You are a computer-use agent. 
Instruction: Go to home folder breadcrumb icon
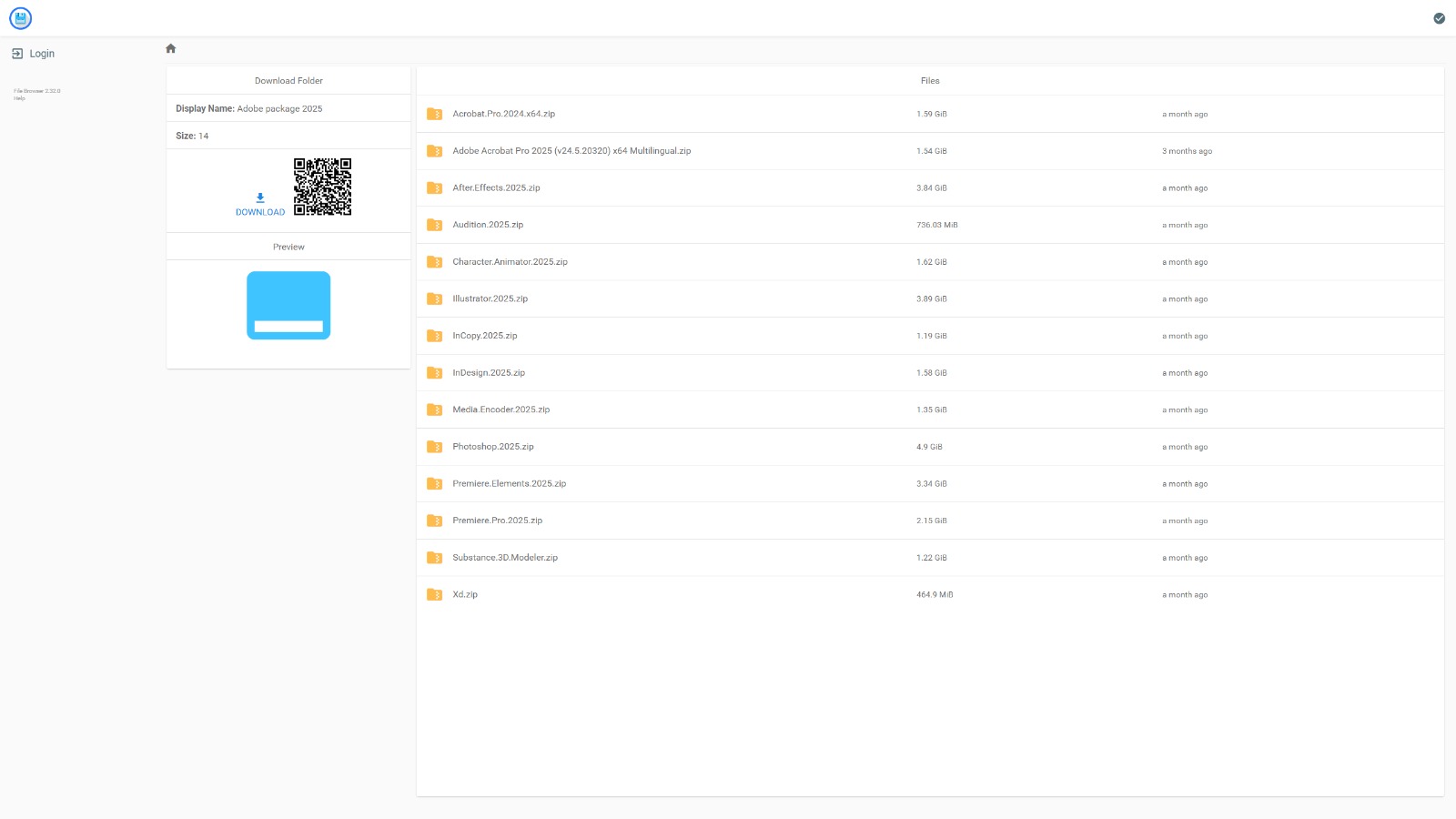coord(170,48)
